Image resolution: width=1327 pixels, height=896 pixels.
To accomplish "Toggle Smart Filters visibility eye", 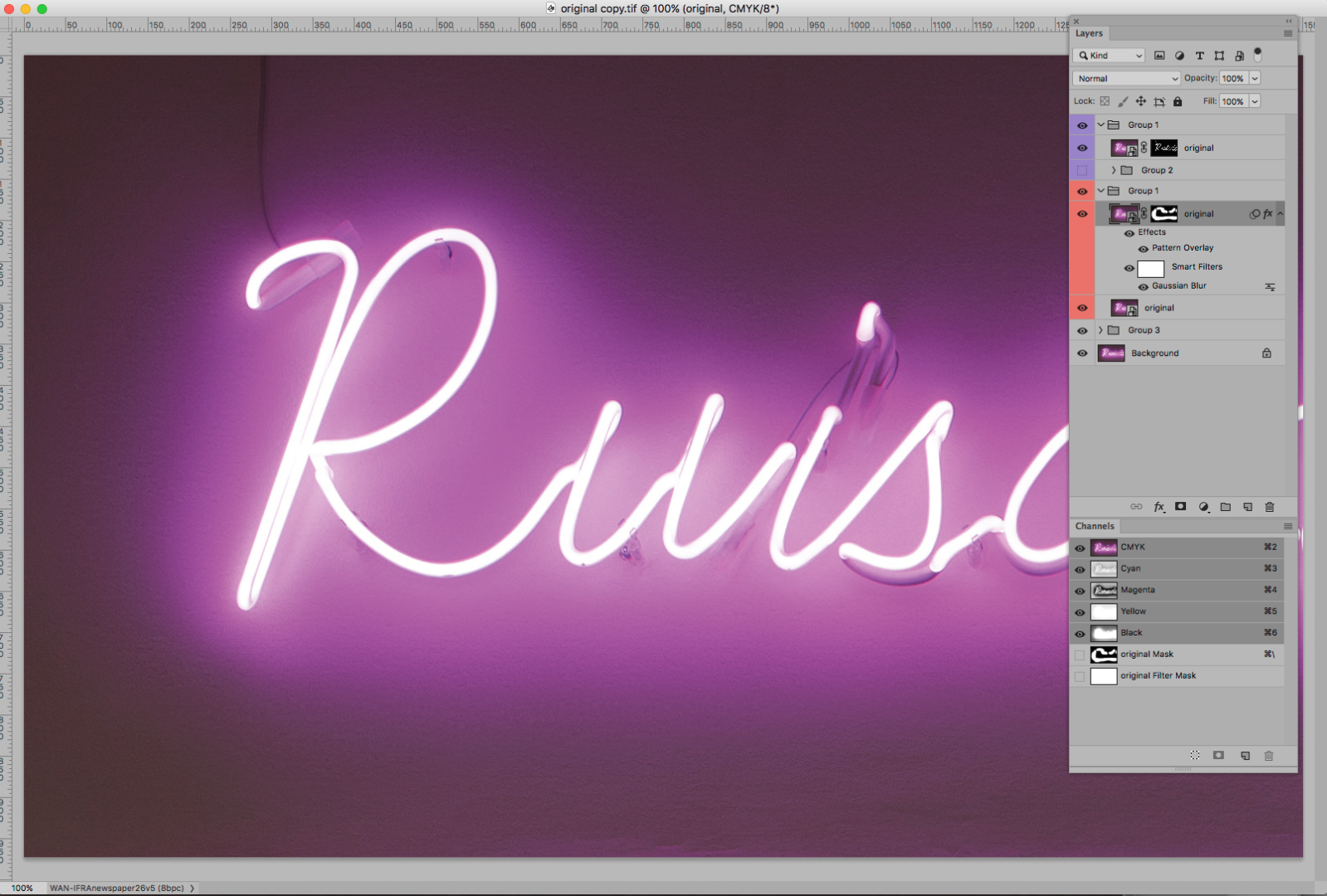I will 1129,268.
